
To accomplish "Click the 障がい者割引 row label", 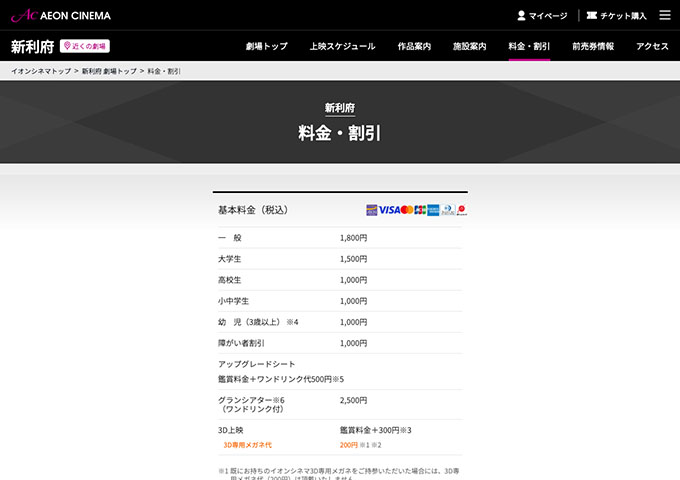I will (x=241, y=343).
